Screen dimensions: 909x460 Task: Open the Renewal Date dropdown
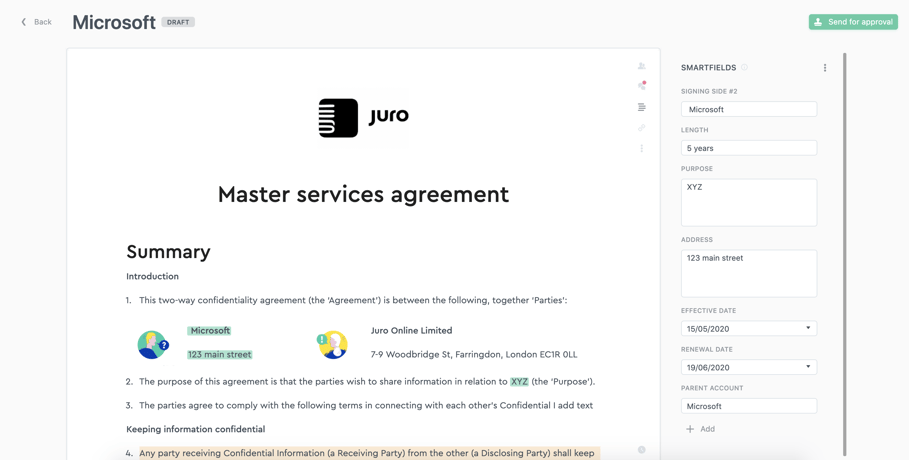tap(749, 367)
